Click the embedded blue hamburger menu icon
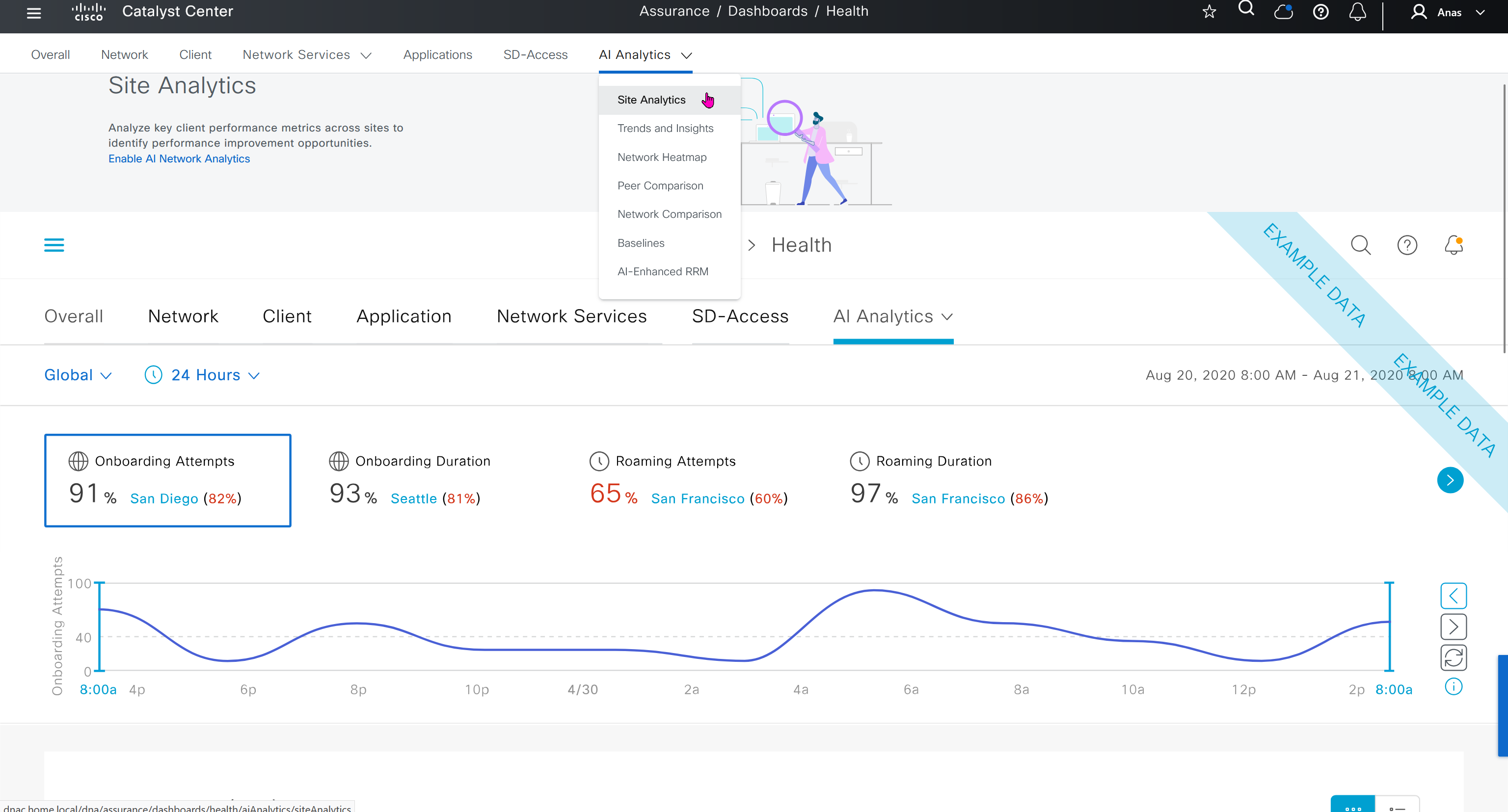 coord(54,245)
